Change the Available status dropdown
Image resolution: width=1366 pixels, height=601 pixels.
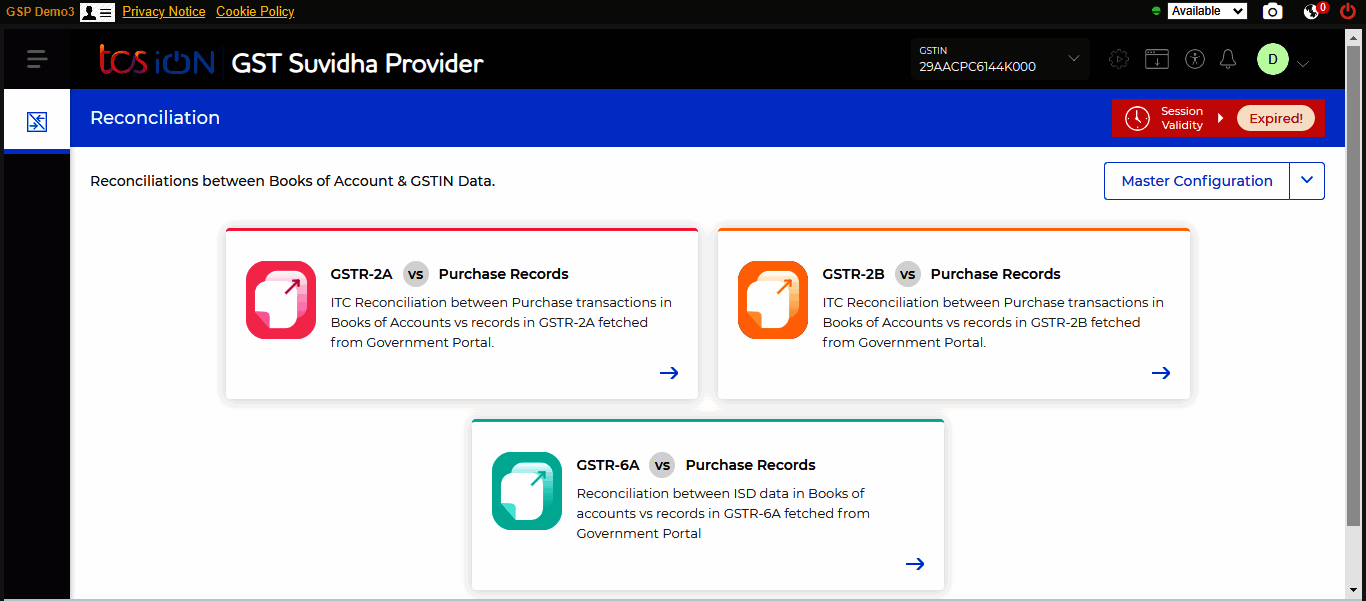1207,11
